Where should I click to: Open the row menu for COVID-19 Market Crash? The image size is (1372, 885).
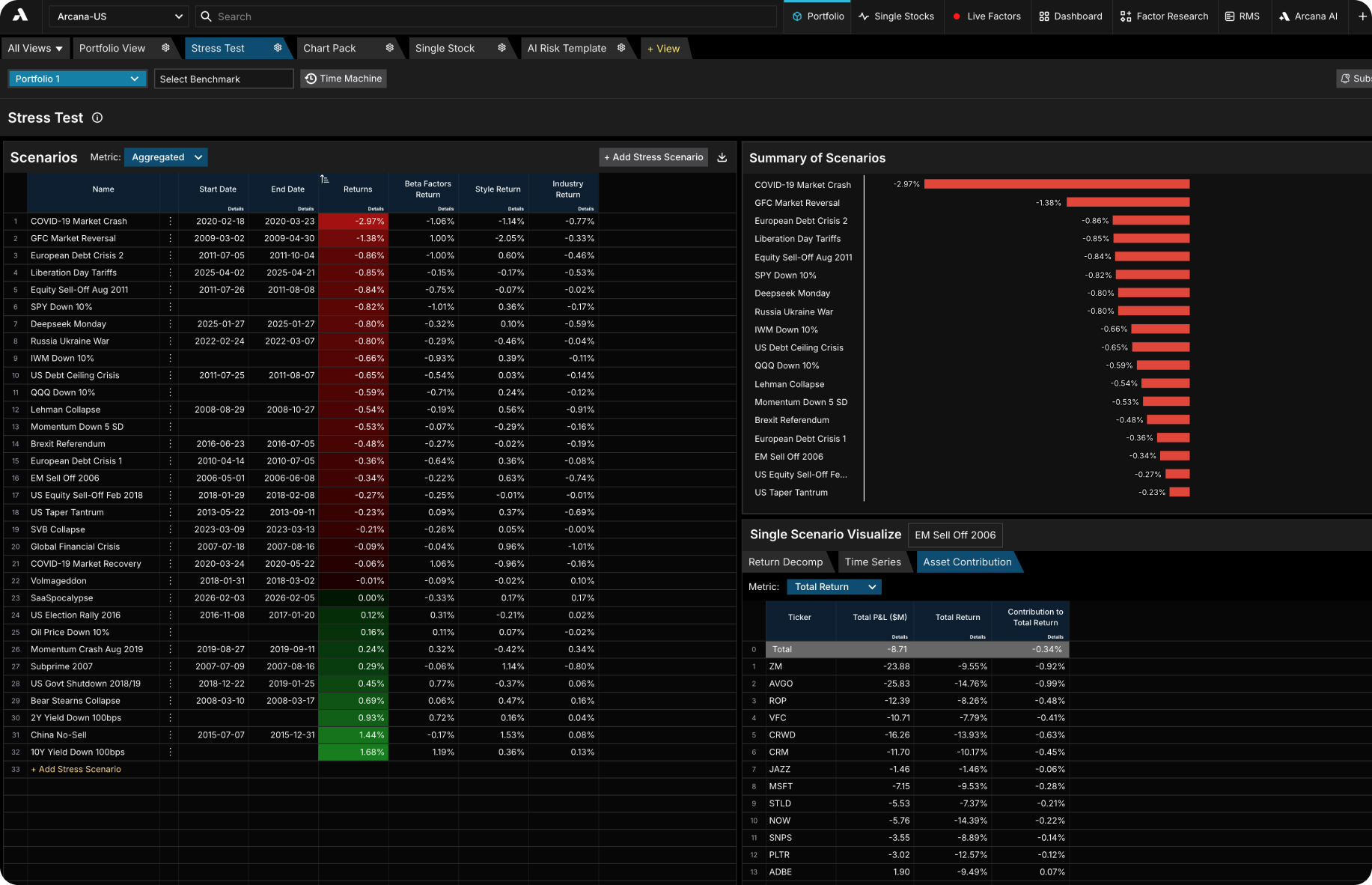(x=171, y=222)
